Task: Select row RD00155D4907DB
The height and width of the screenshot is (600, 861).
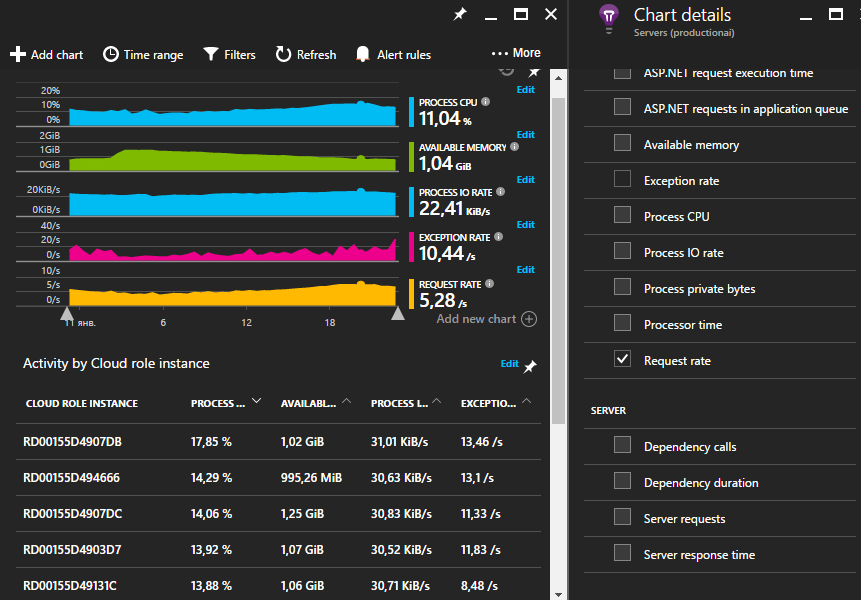Action: tap(72, 442)
